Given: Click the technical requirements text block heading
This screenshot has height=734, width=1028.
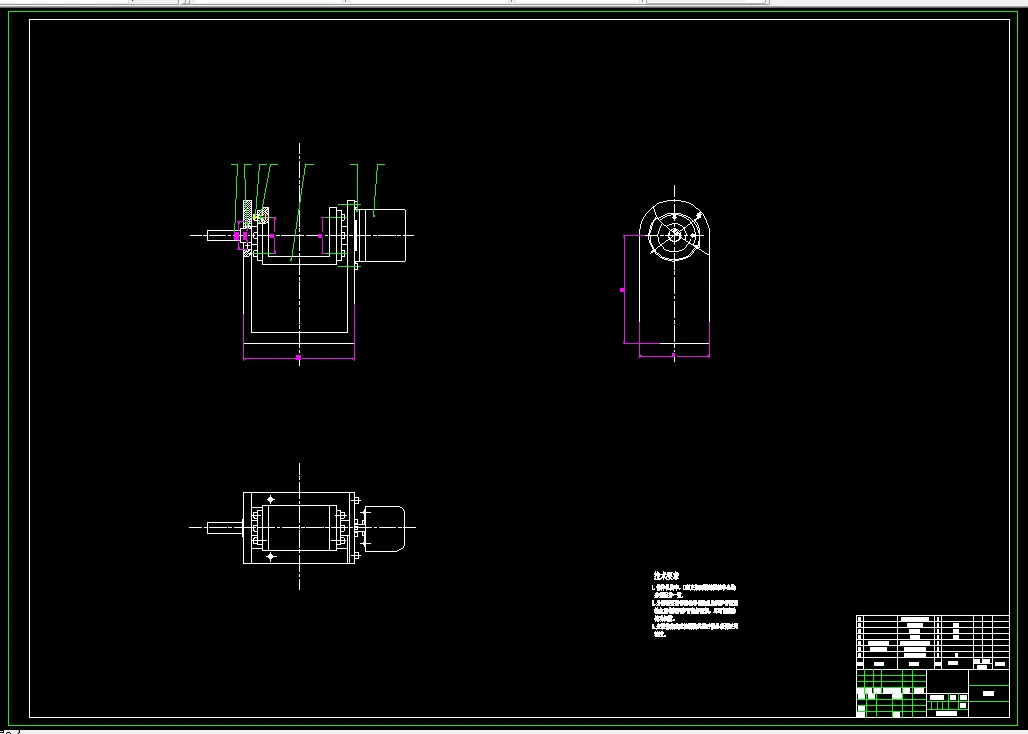Looking at the screenshot, I should coord(666,575).
